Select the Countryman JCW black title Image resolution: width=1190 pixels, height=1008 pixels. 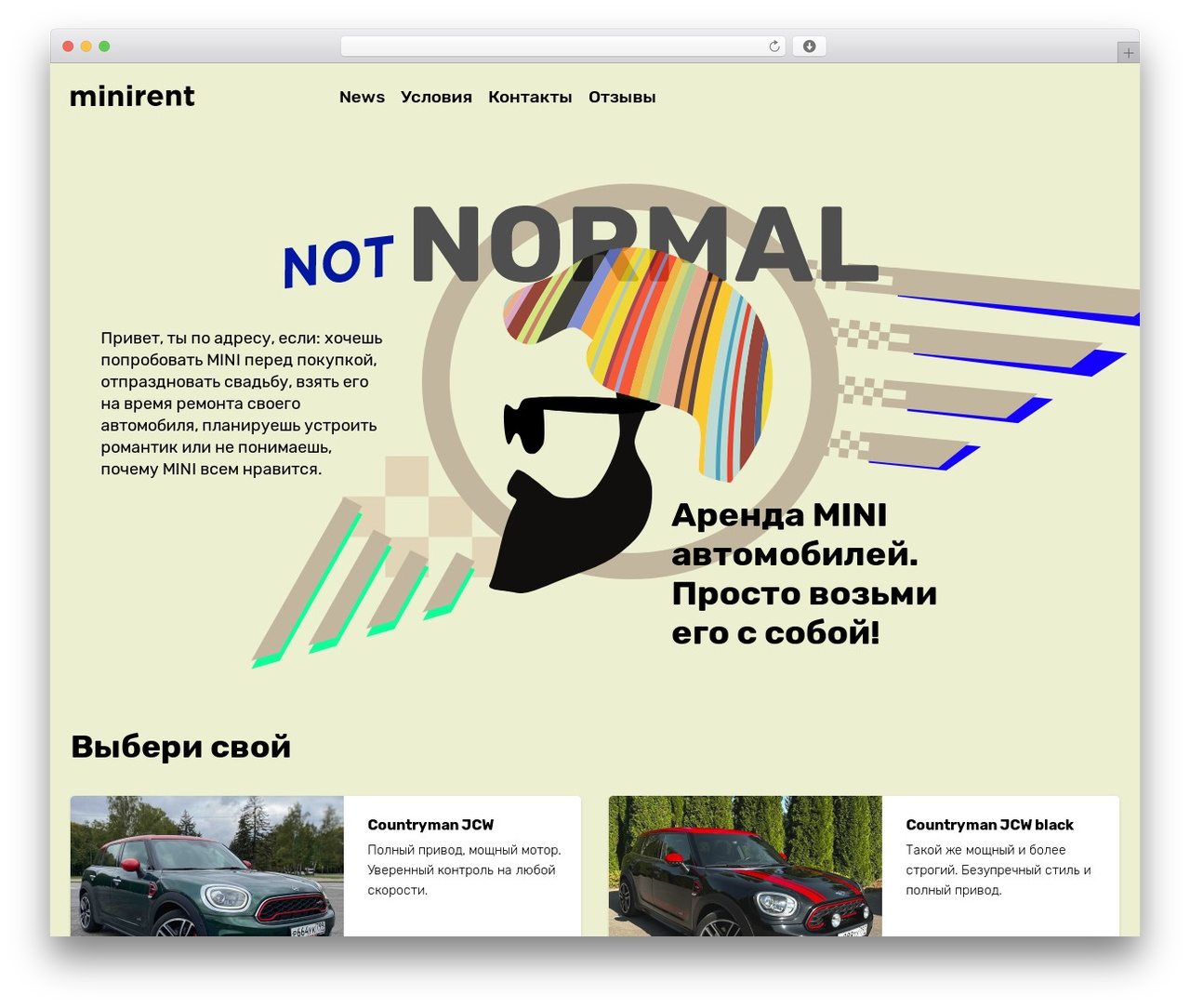(989, 825)
